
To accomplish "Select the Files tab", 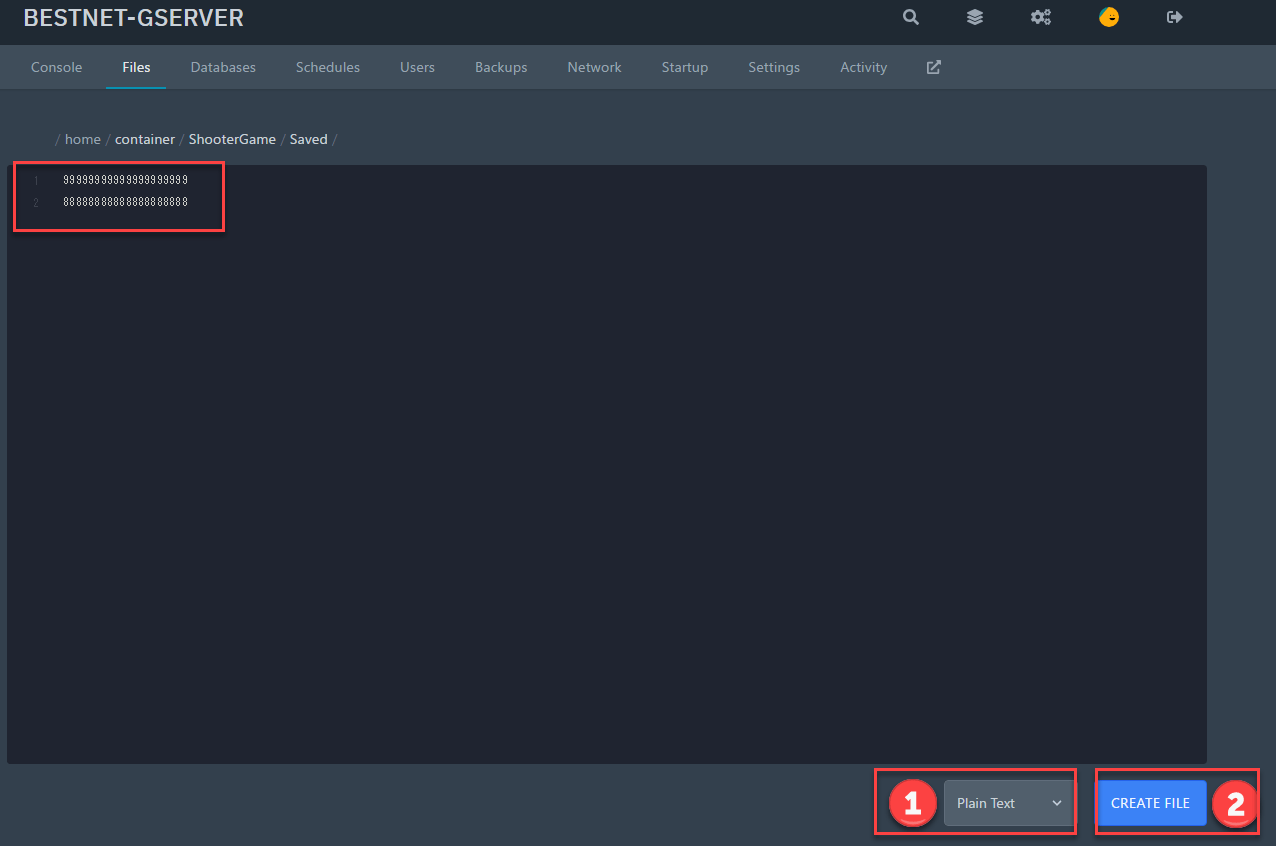I will pyautogui.click(x=136, y=67).
